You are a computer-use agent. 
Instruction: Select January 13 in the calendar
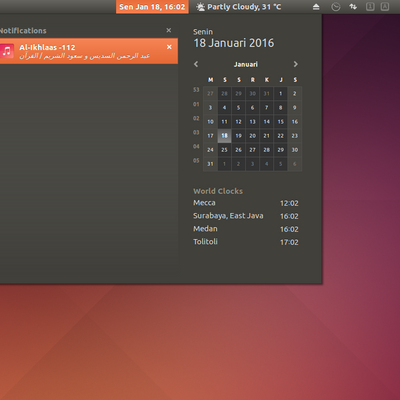[253, 122]
